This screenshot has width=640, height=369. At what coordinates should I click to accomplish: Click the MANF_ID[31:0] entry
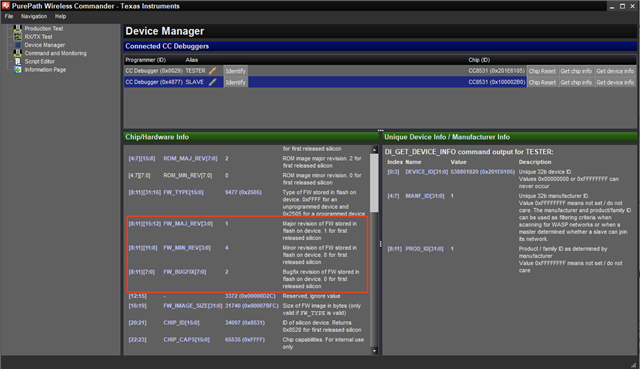[424, 196]
